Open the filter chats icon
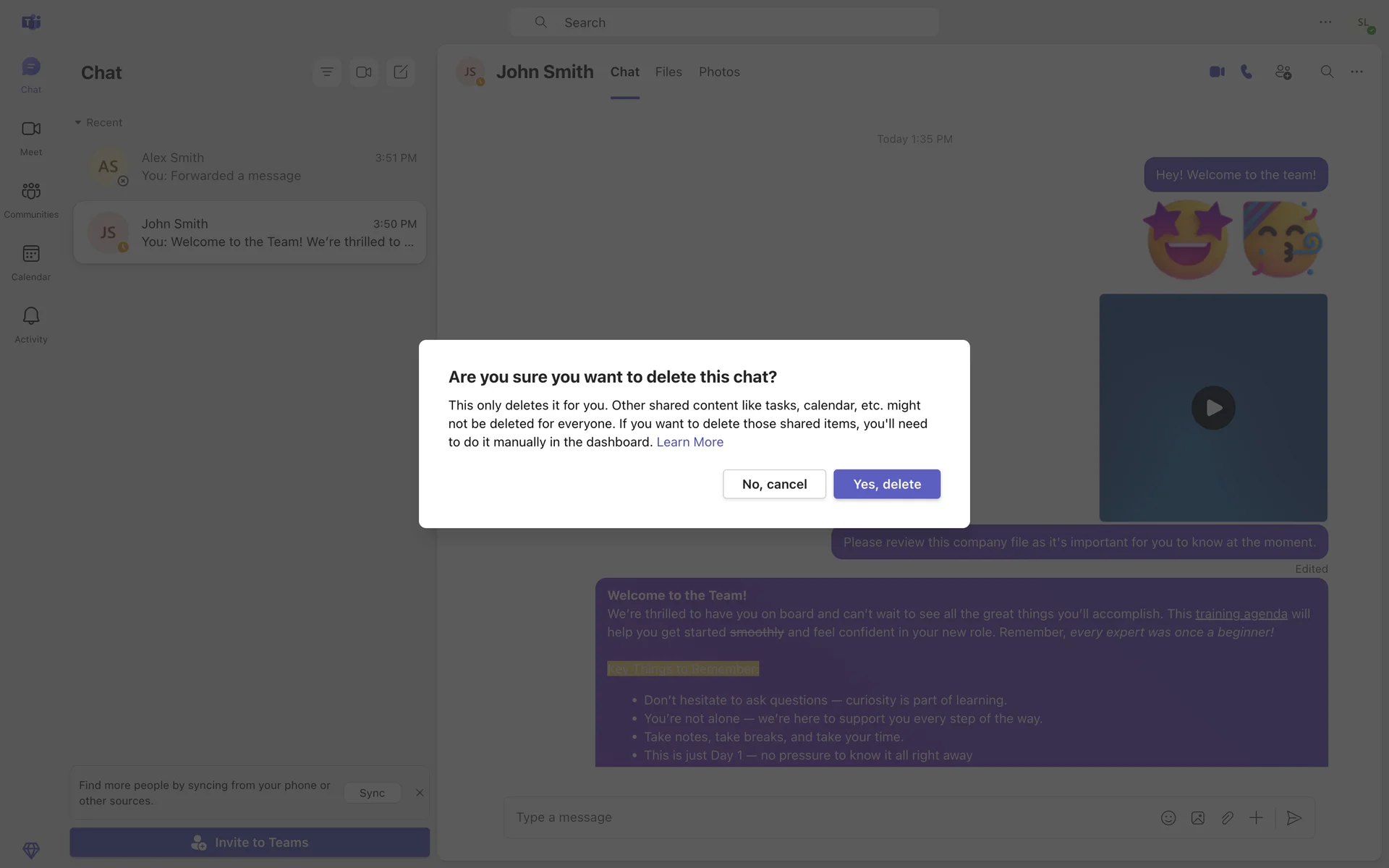The width and height of the screenshot is (1389, 868). coord(327,72)
